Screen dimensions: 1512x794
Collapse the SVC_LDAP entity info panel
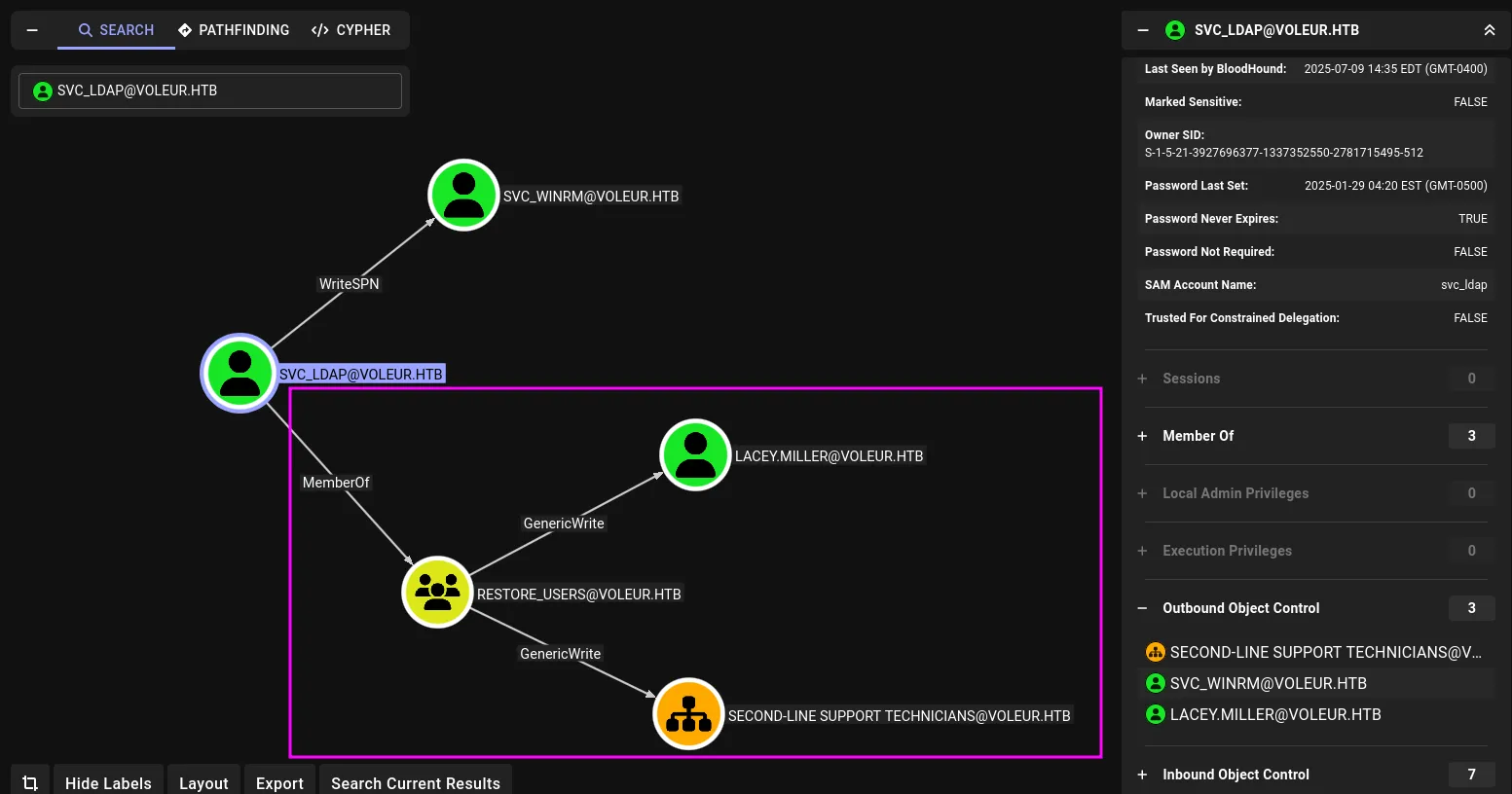coord(1143,30)
